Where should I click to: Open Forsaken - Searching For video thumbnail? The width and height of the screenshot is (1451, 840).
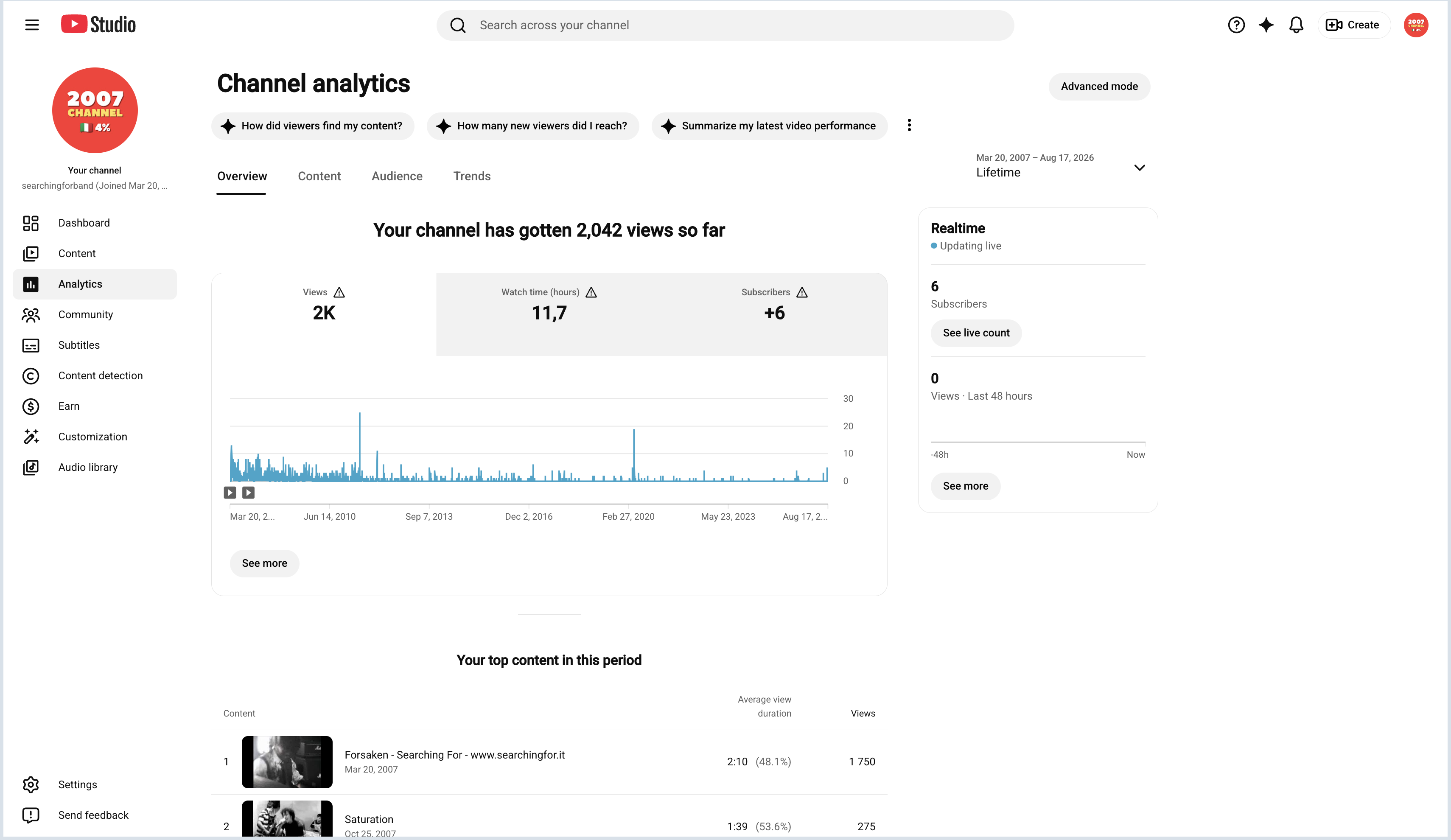pyautogui.click(x=287, y=762)
